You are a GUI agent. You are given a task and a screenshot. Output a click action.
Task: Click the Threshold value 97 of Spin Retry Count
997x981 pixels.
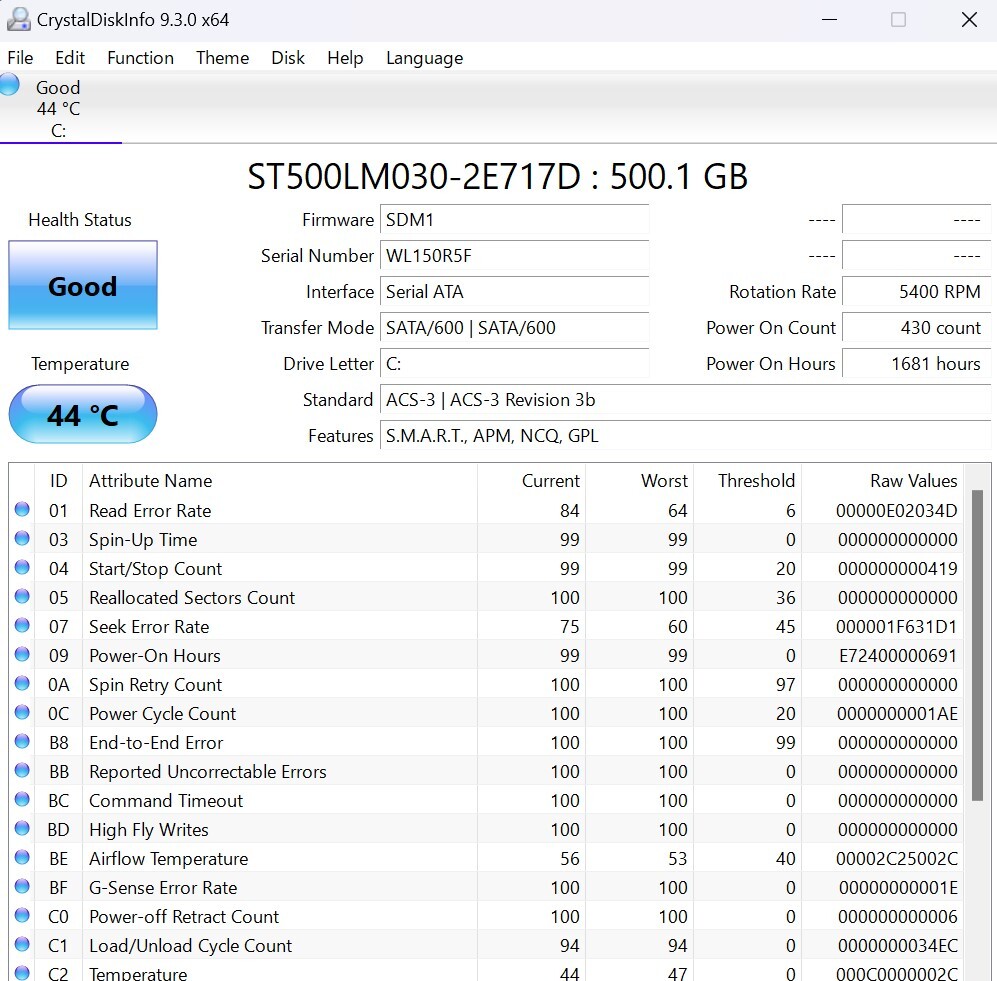click(x=785, y=685)
